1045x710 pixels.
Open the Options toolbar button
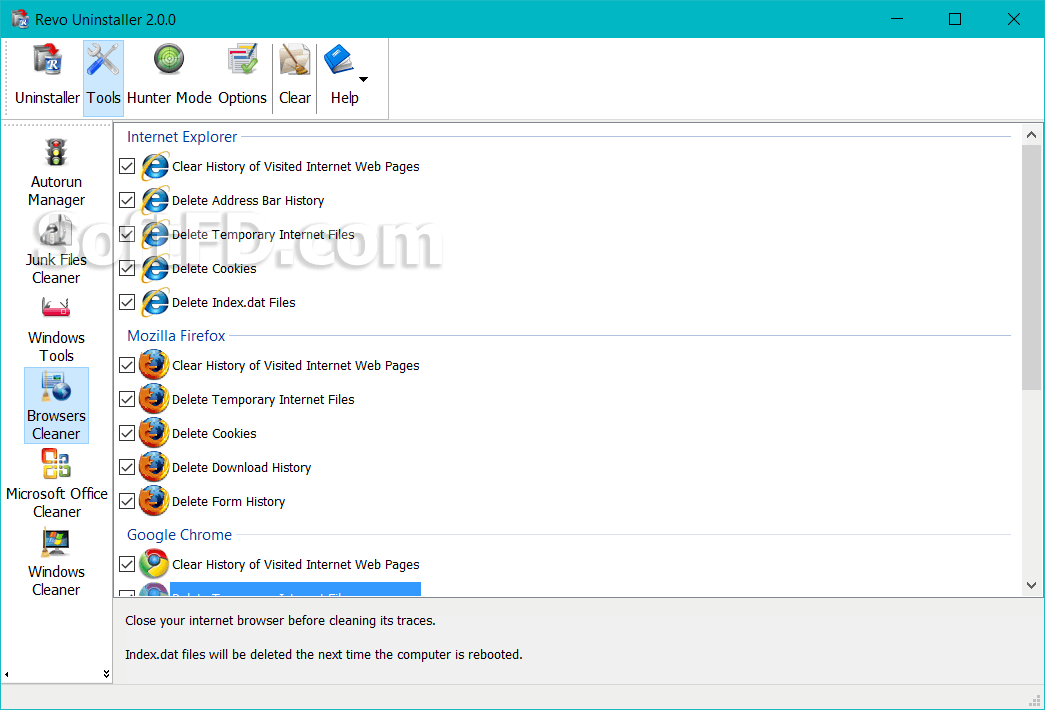click(243, 77)
